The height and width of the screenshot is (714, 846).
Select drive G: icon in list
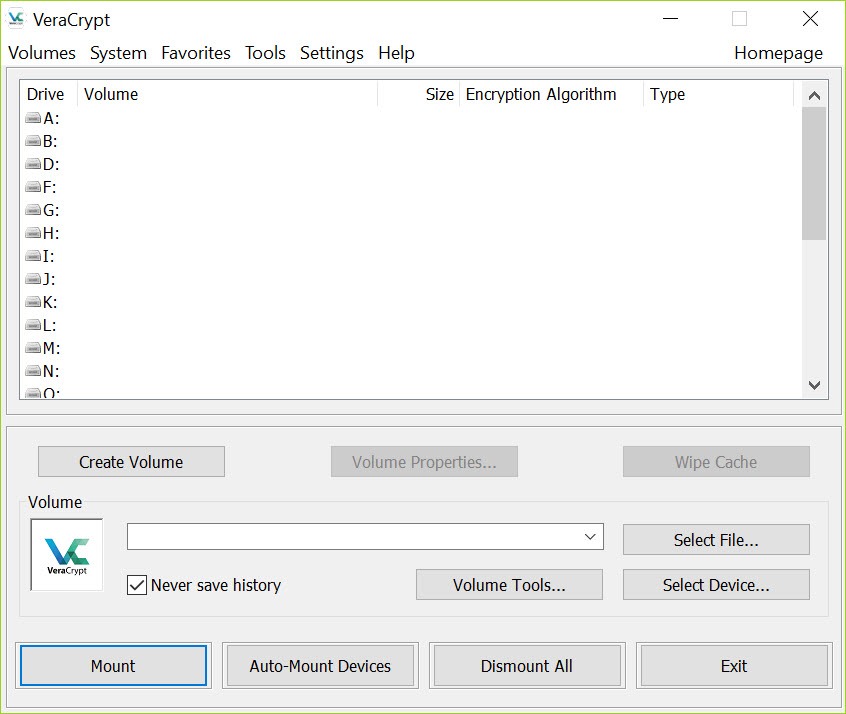pyautogui.click(x=33, y=210)
